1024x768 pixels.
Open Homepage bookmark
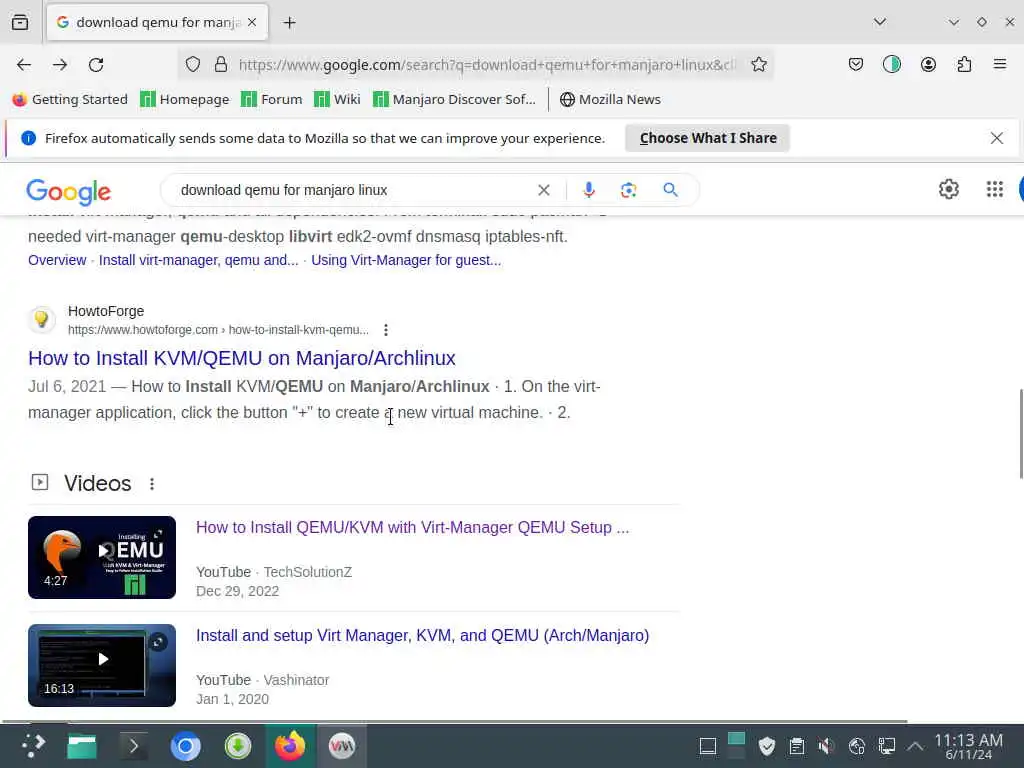185,99
